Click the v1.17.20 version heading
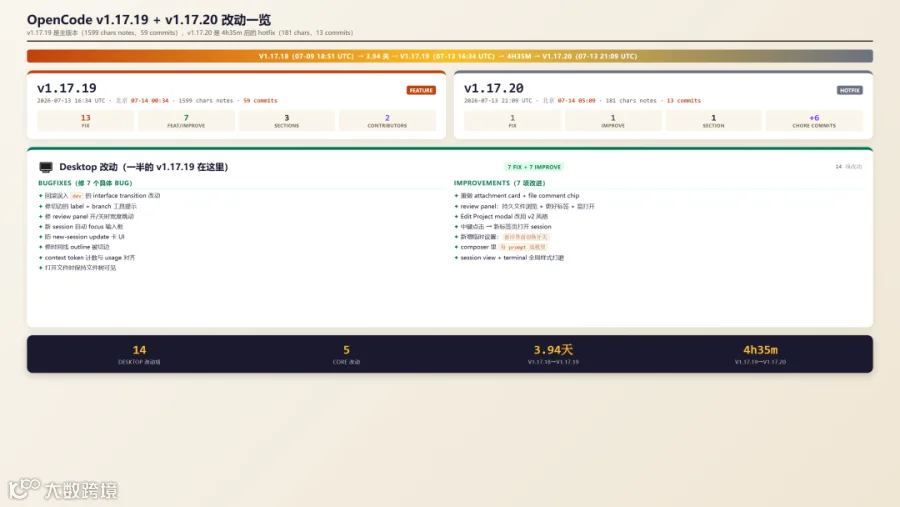This screenshot has width=900, height=507. click(x=494, y=88)
